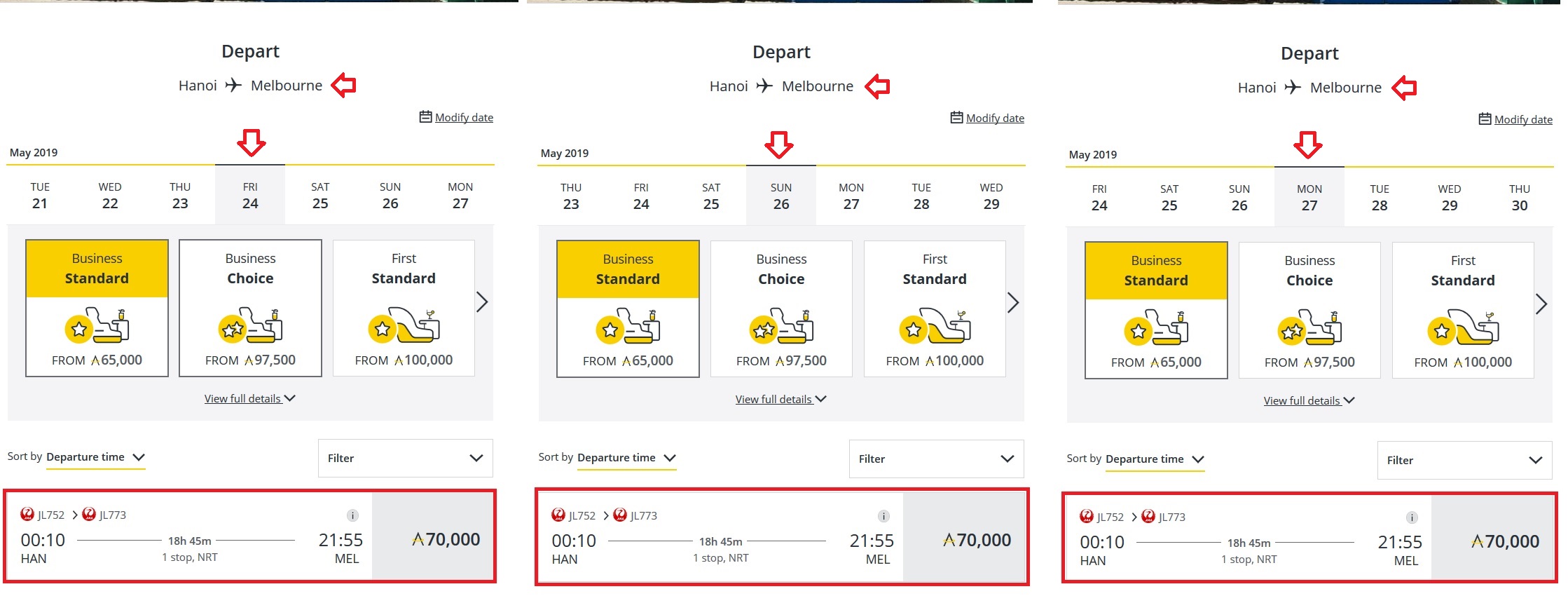
Task: Open the Filter dropdown in left panel
Action: point(406,459)
